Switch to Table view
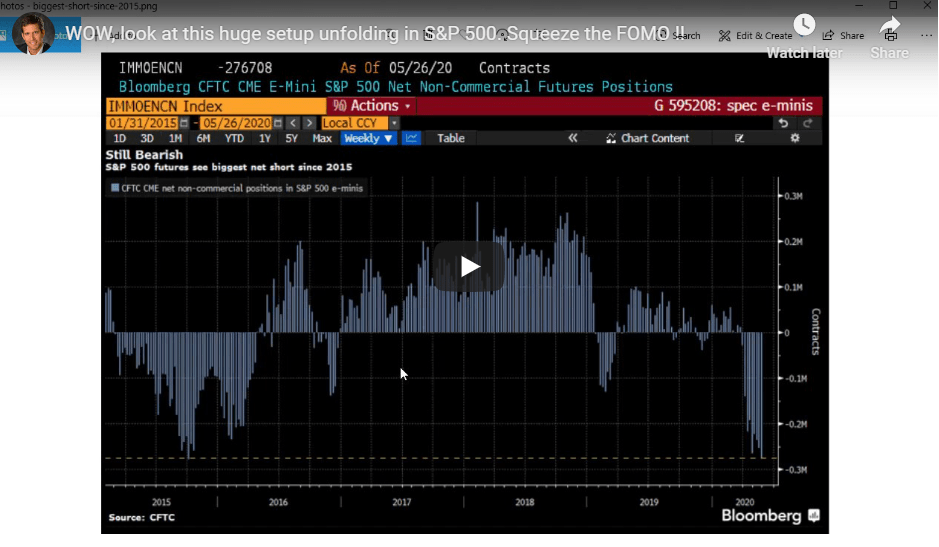Screen dimensions: 939x547 [x=451, y=138]
